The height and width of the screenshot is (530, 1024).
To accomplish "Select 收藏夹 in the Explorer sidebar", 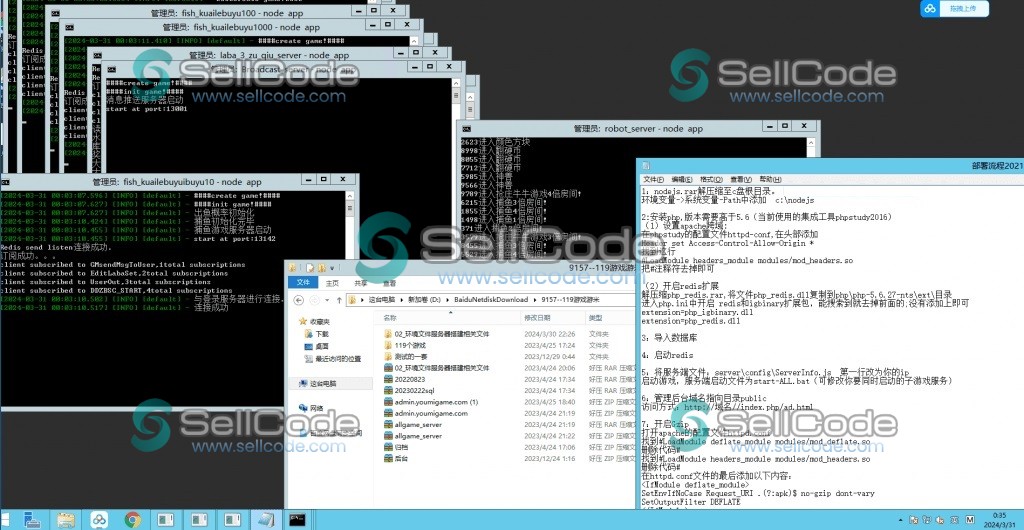I will tap(319, 322).
